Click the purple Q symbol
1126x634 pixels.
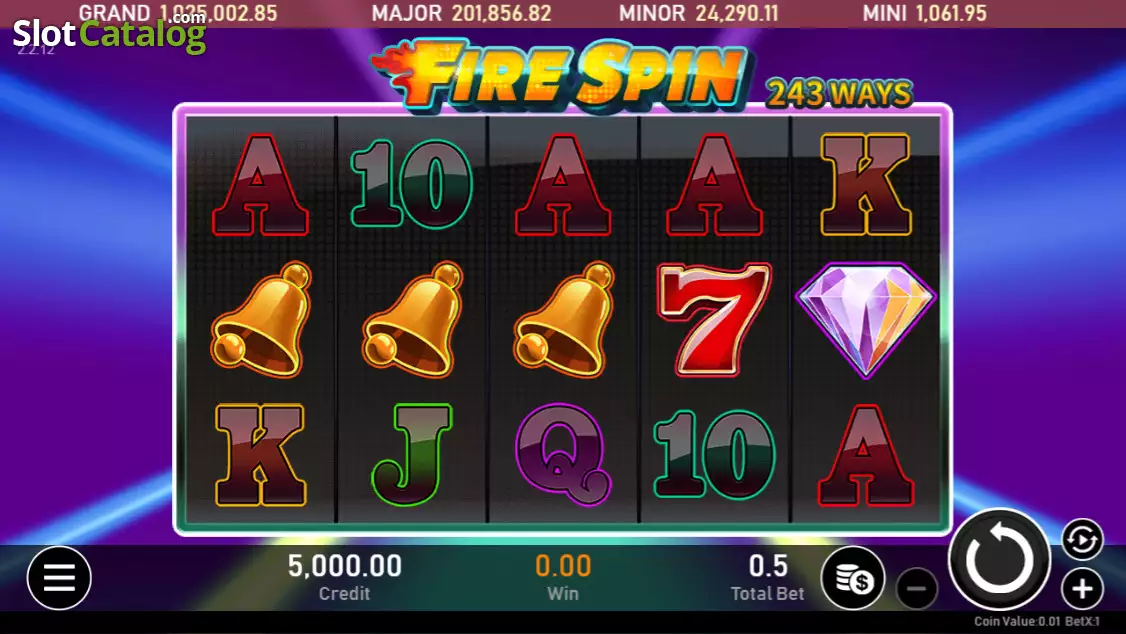click(x=563, y=454)
